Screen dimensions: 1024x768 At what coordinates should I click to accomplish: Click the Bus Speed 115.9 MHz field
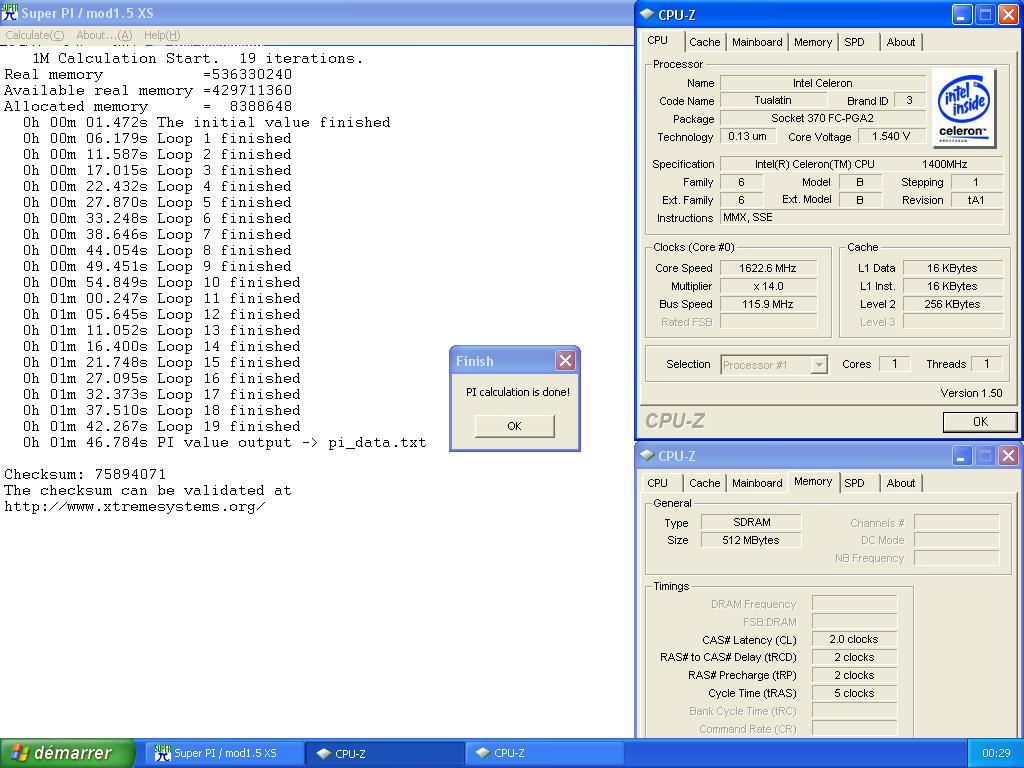[x=768, y=304]
